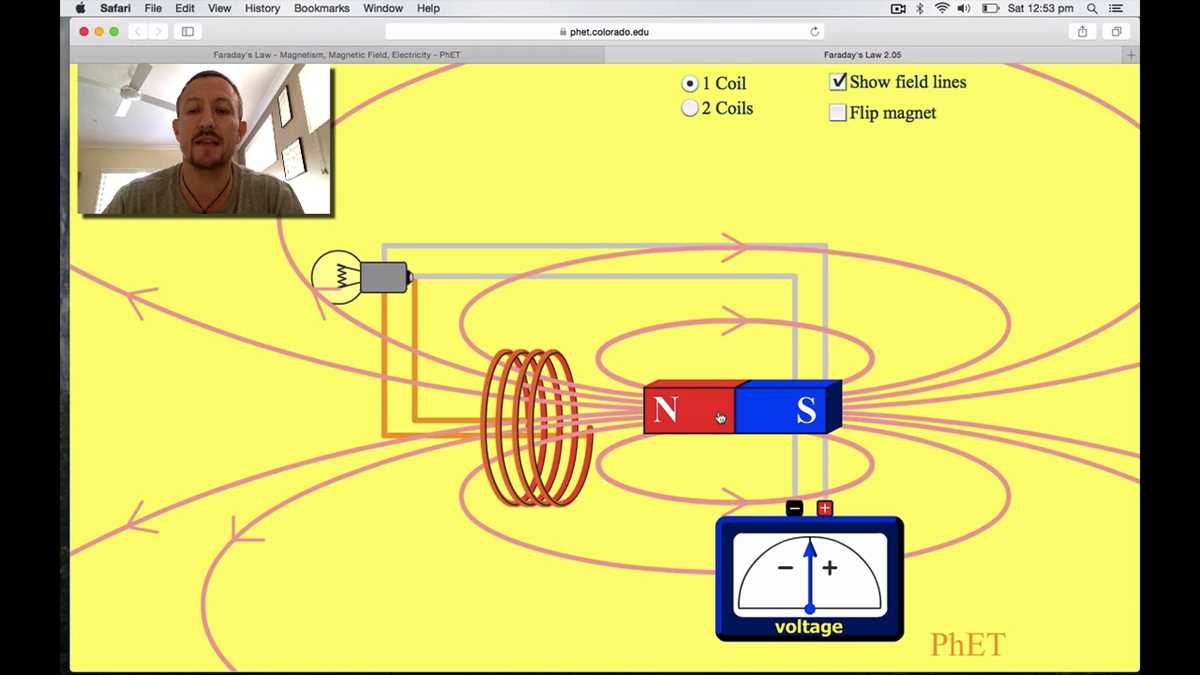The image size is (1200, 675).
Task: Click the phet.colorado.edu address bar
Action: 604,32
